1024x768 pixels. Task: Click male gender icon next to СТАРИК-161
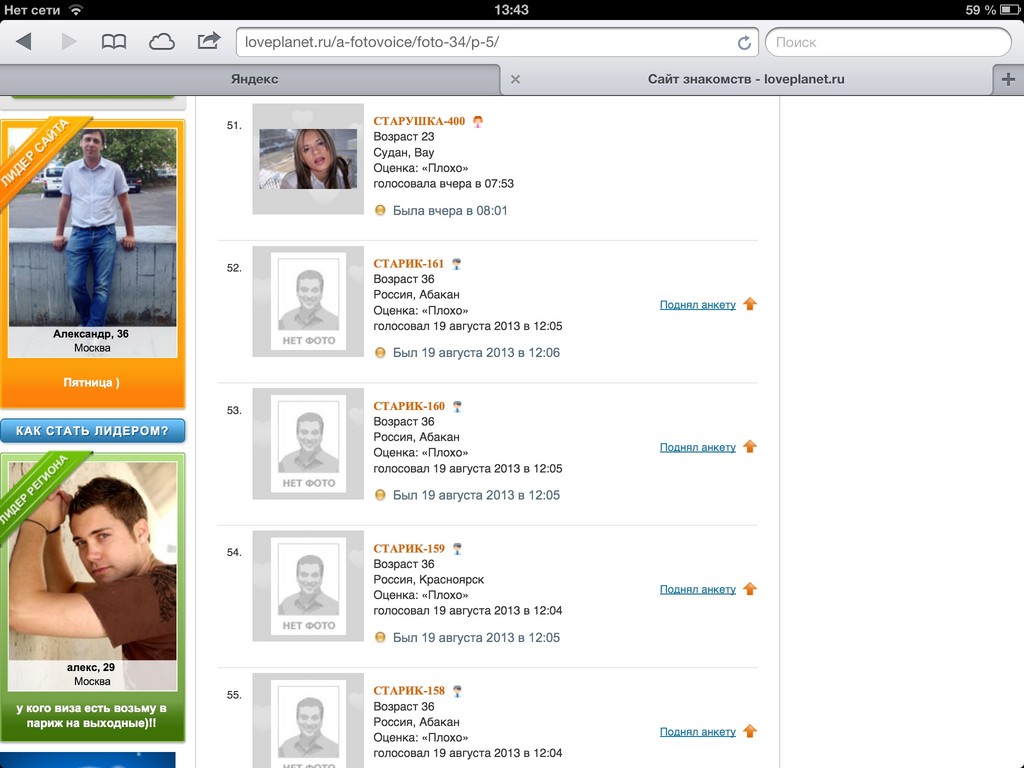coord(456,263)
